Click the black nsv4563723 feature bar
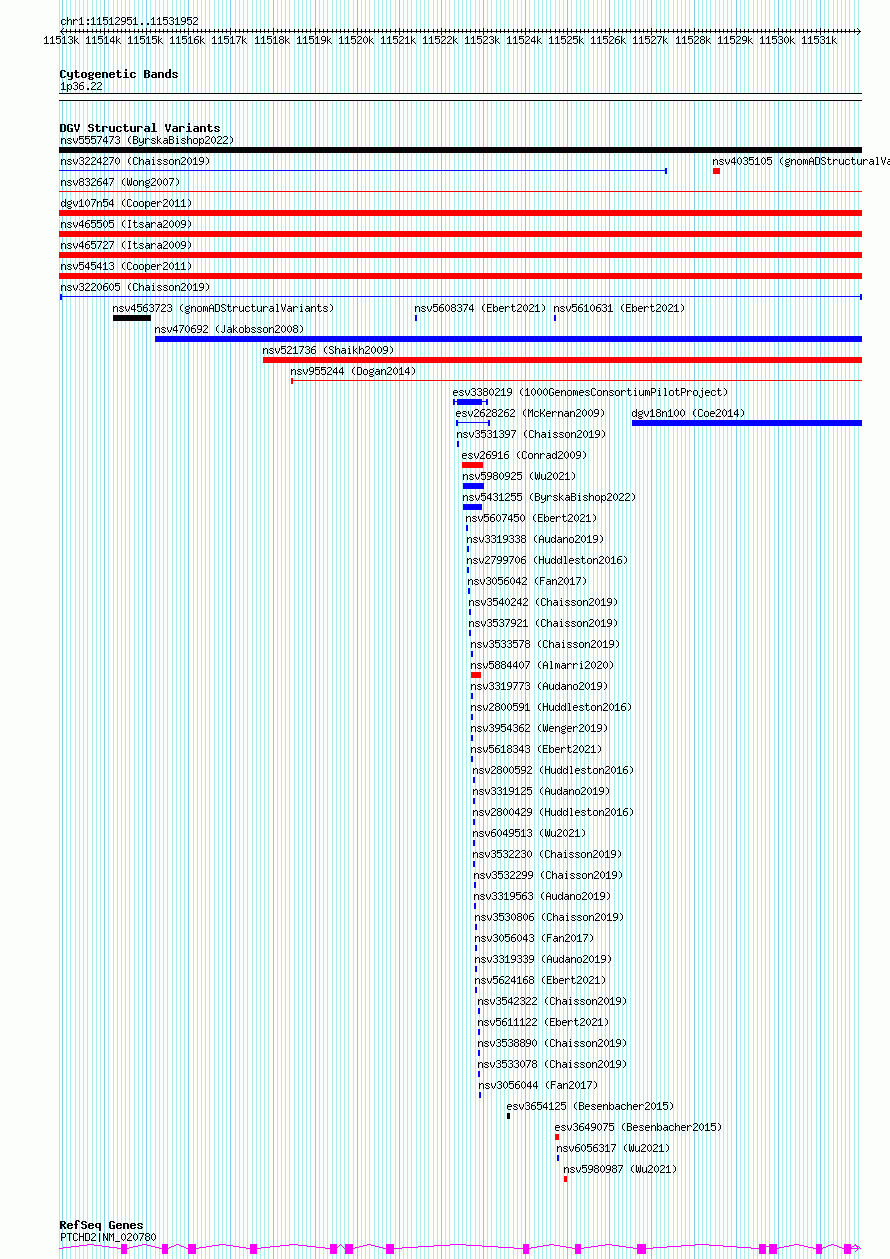The height and width of the screenshot is (1259, 890). pyautogui.click(x=132, y=318)
